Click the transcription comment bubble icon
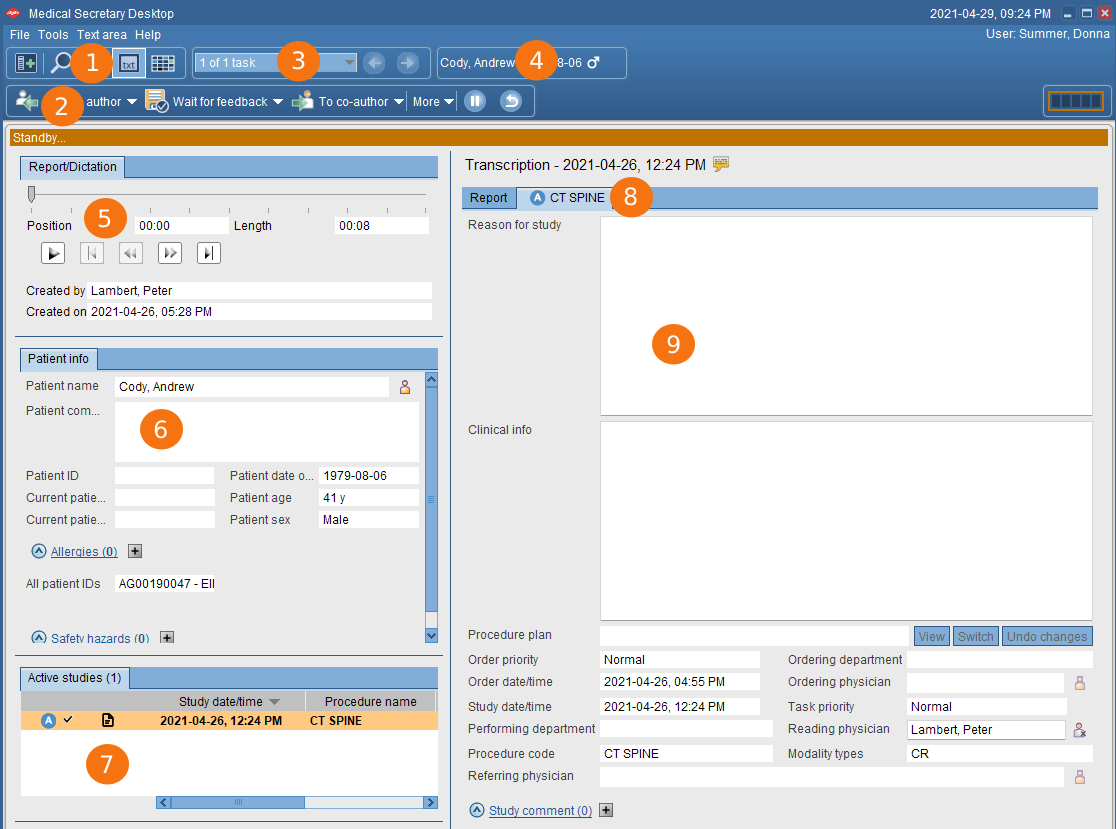The height and width of the screenshot is (829, 1116). pyautogui.click(x=721, y=164)
